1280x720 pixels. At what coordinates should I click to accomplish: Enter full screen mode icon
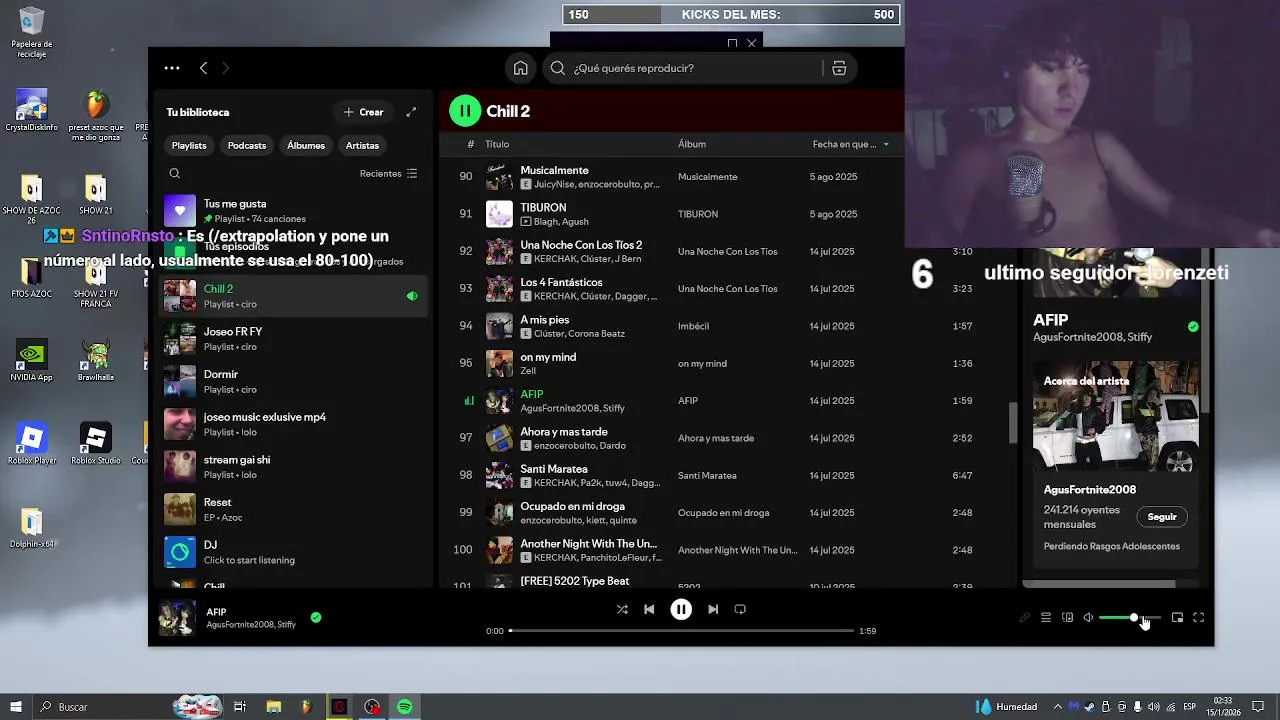(x=1198, y=618)
